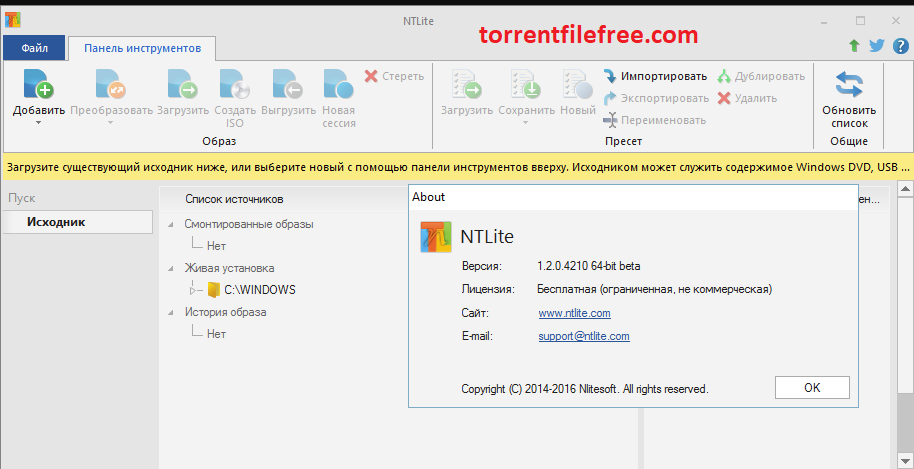
Task: Click Загрузить icon in Пресет group
Action: 466,84
